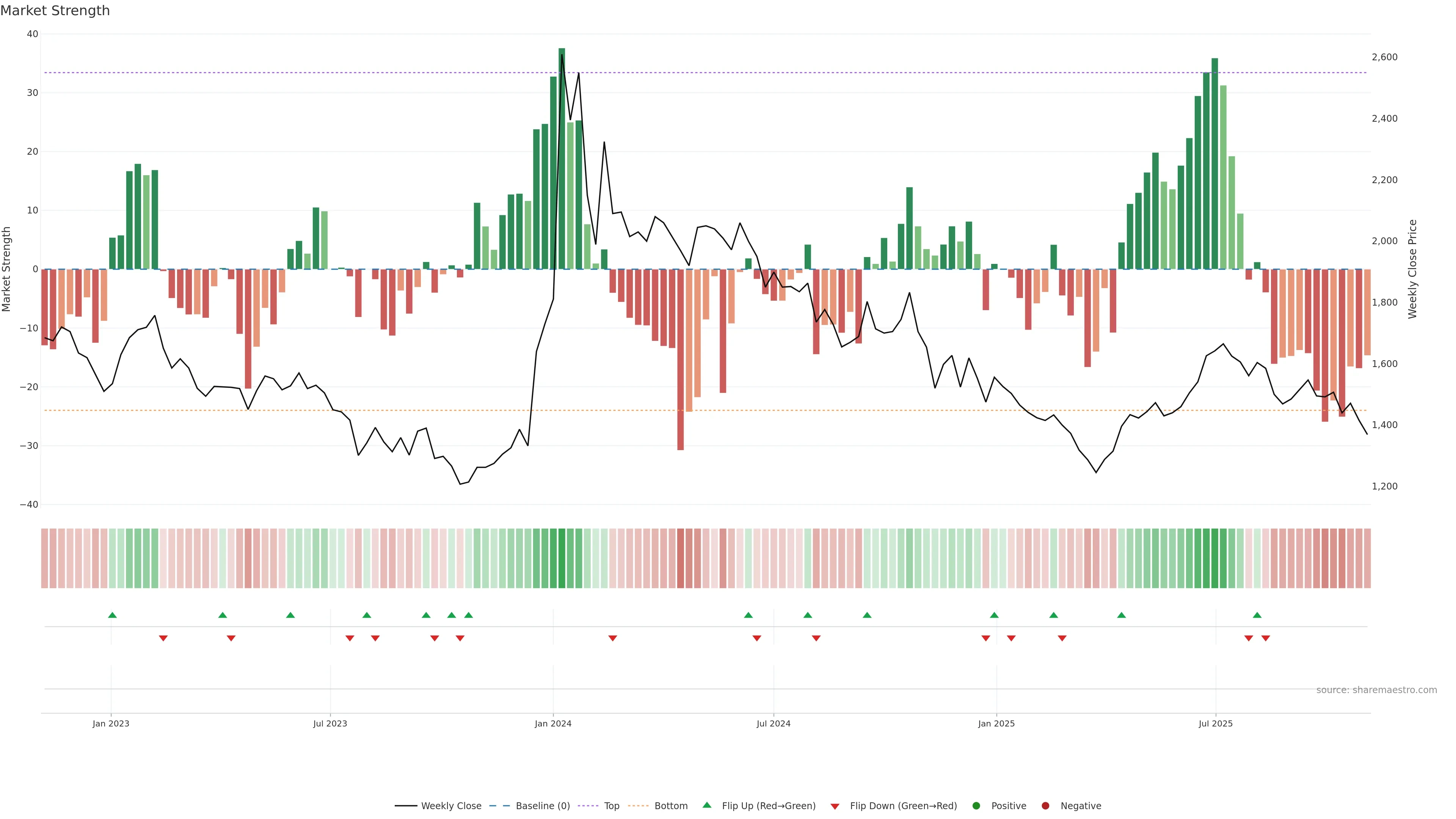Click the Positive green circle legend icon
The height and width of the screenshot is (819, 1456).
coord(976,806)
